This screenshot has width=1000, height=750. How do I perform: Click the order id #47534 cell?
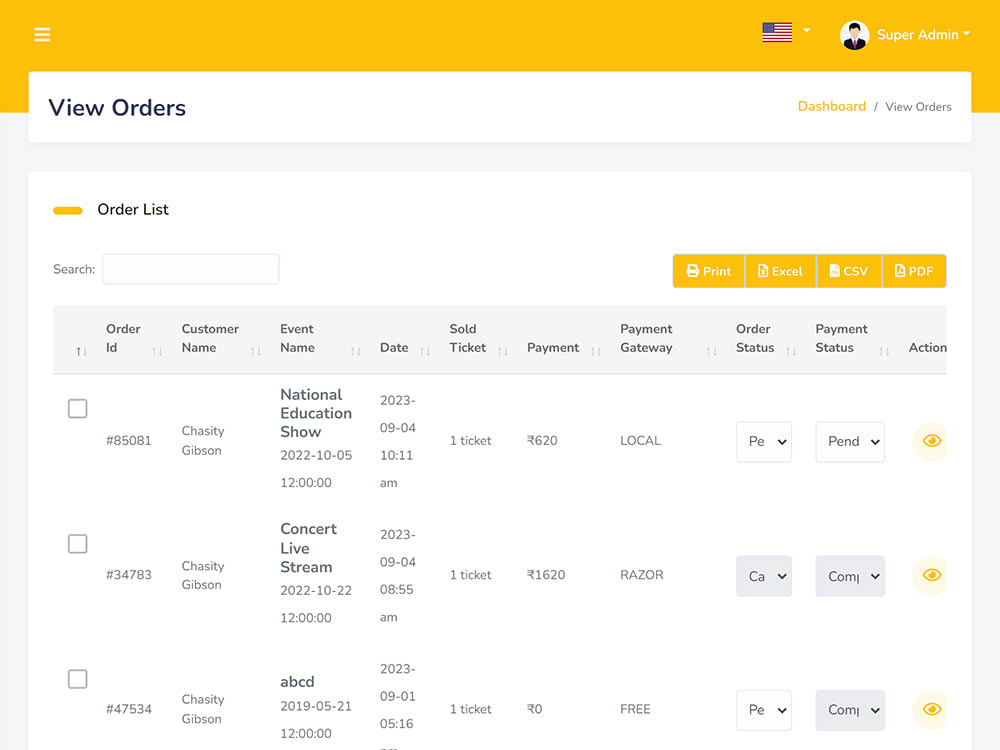129,709
